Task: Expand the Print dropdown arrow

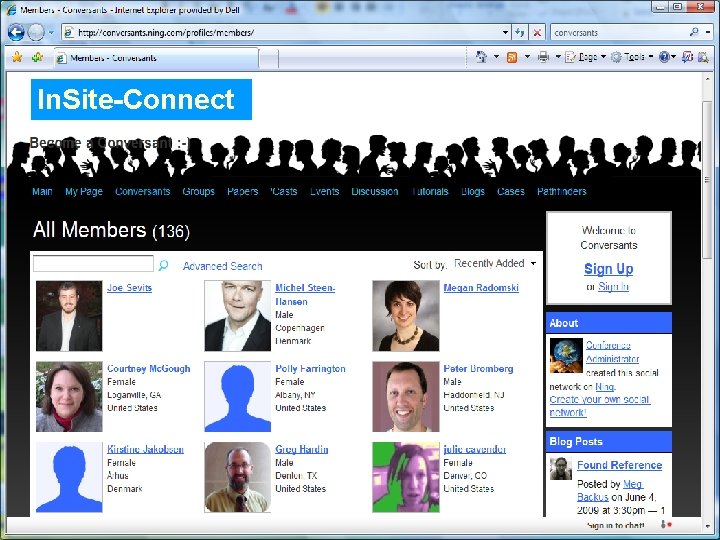Action: (558, 57)
